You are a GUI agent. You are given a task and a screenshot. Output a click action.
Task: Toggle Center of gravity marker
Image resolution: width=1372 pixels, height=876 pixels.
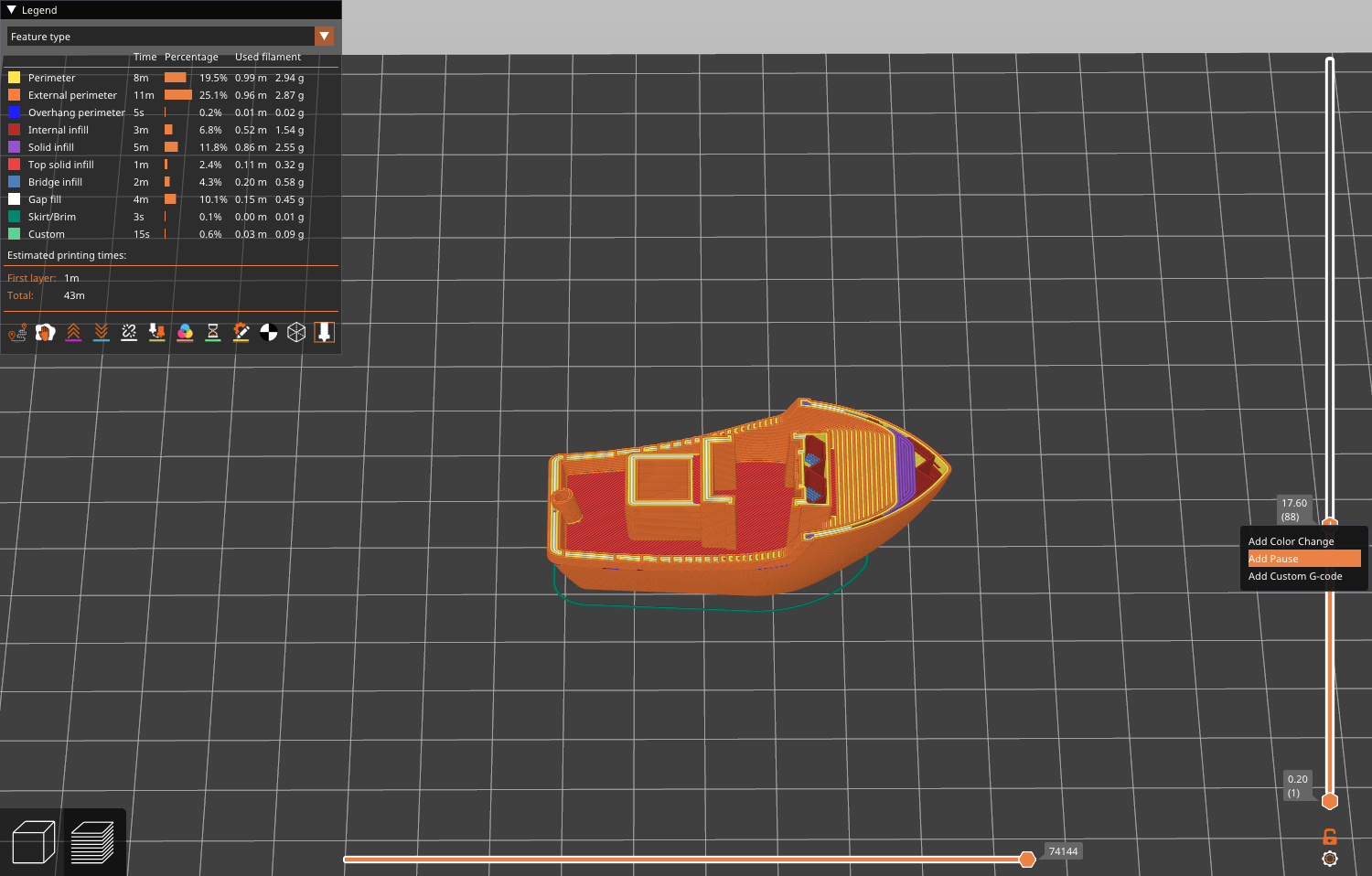(269, 333)
